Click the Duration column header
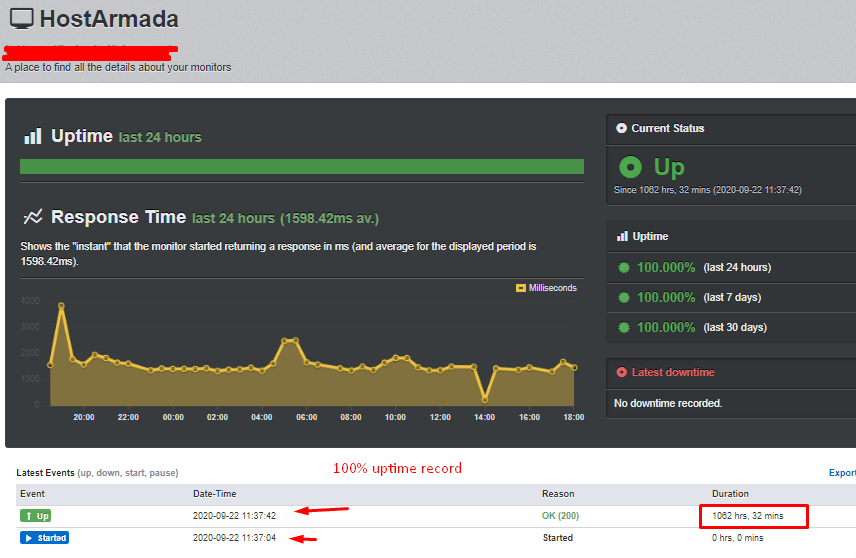This screenshot has height=558, width=856. (x=730, y=494)
